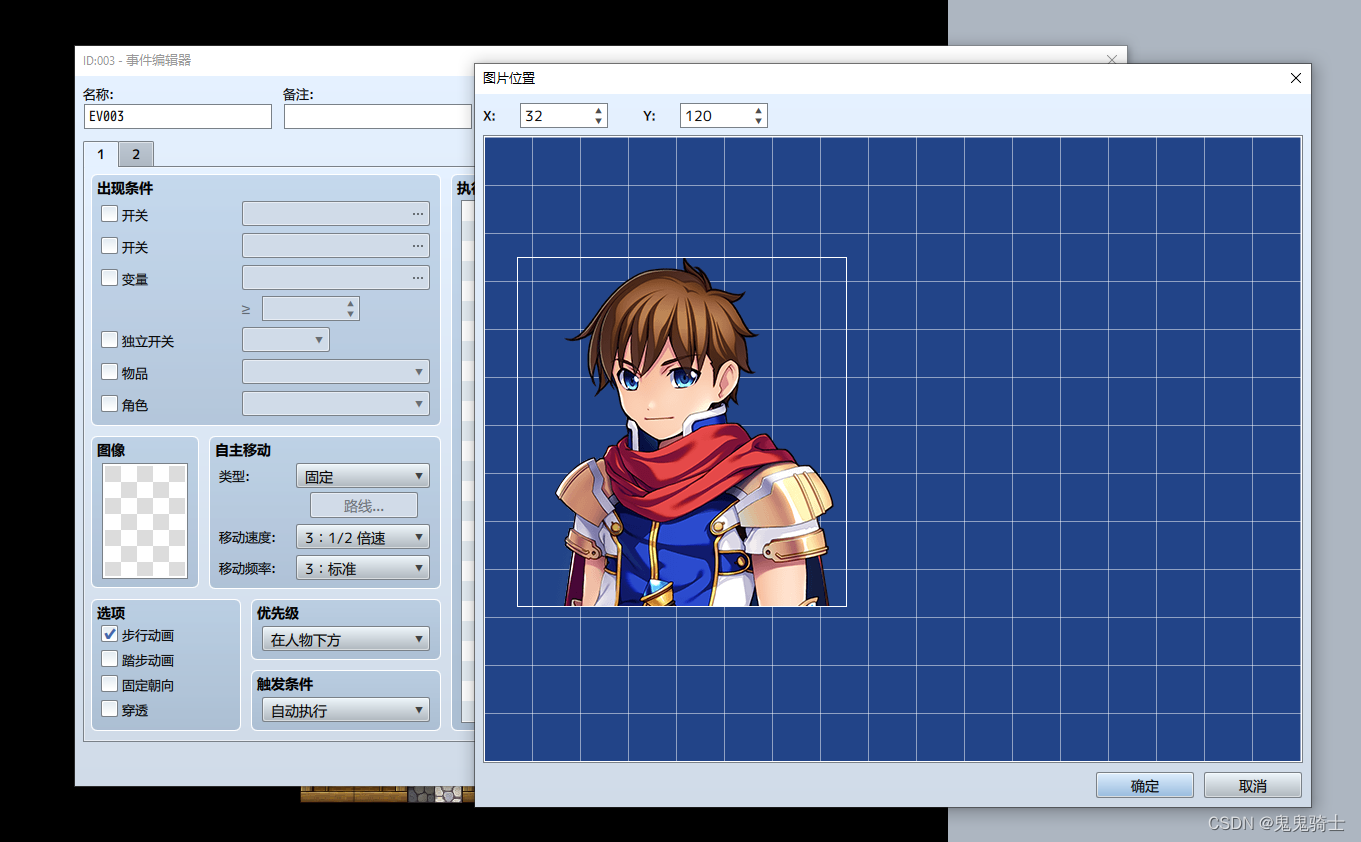Switch to event page tab 1
The height and width of the screenshot is (842, 1361).
coord(101,154)
